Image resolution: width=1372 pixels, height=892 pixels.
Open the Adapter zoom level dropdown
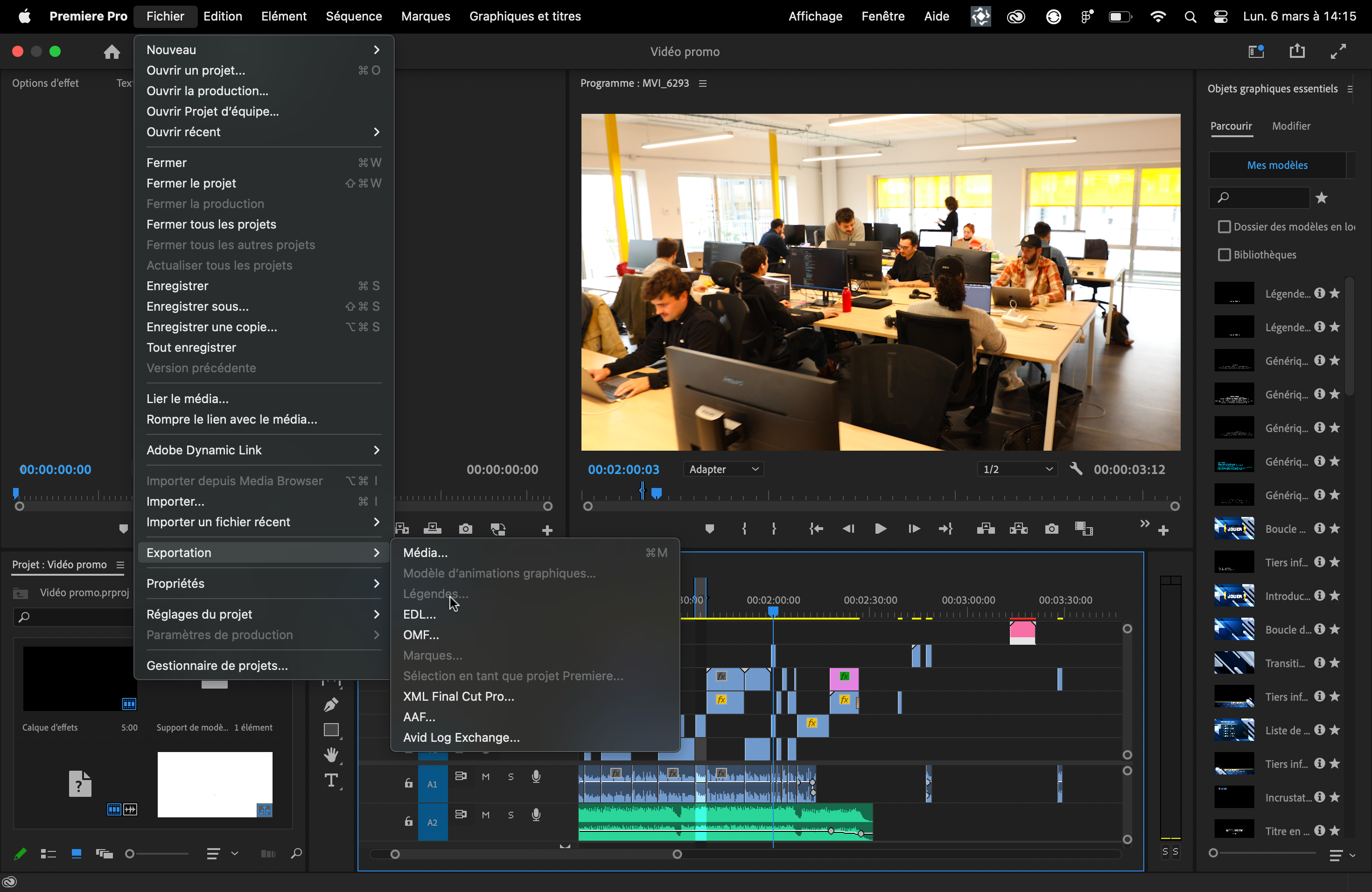tap(723, 469)
